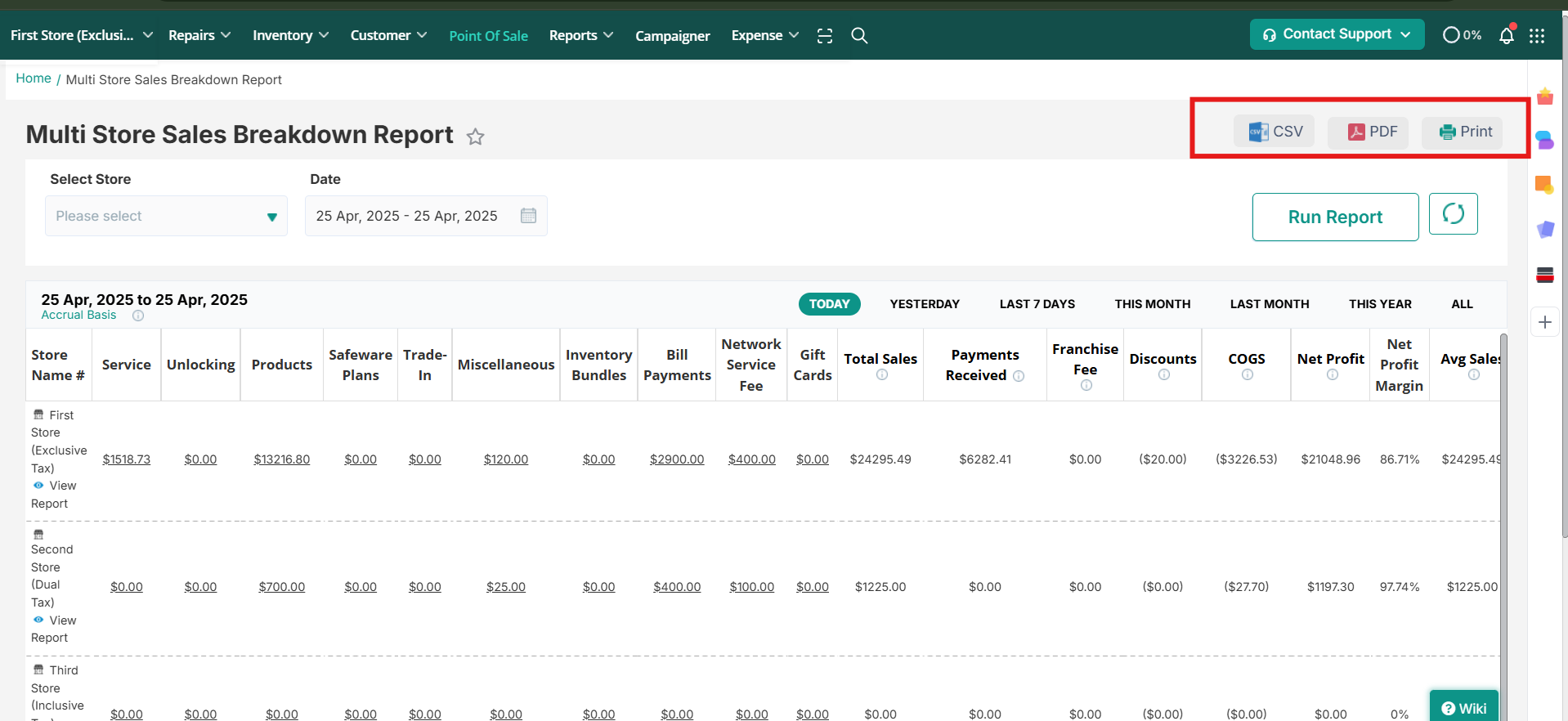1568x721 pixels.
Task: Click the Run Report button
Action: click(x=1334, y=217)
